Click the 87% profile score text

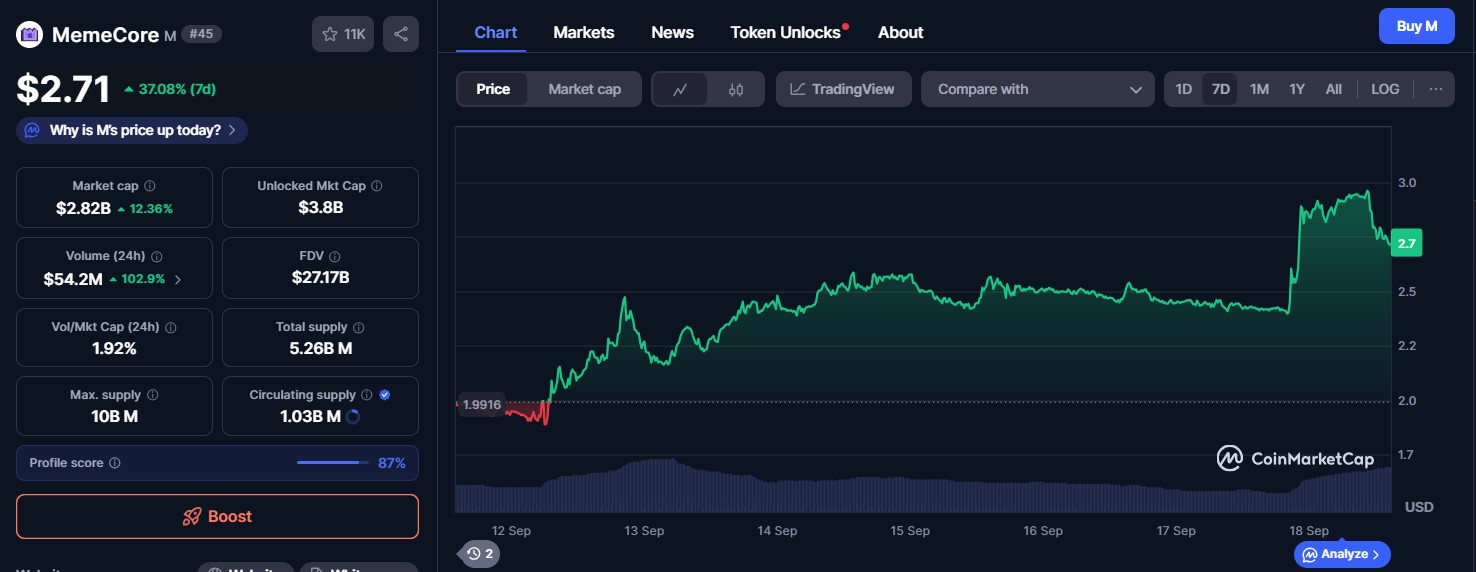tap(392, 463)
